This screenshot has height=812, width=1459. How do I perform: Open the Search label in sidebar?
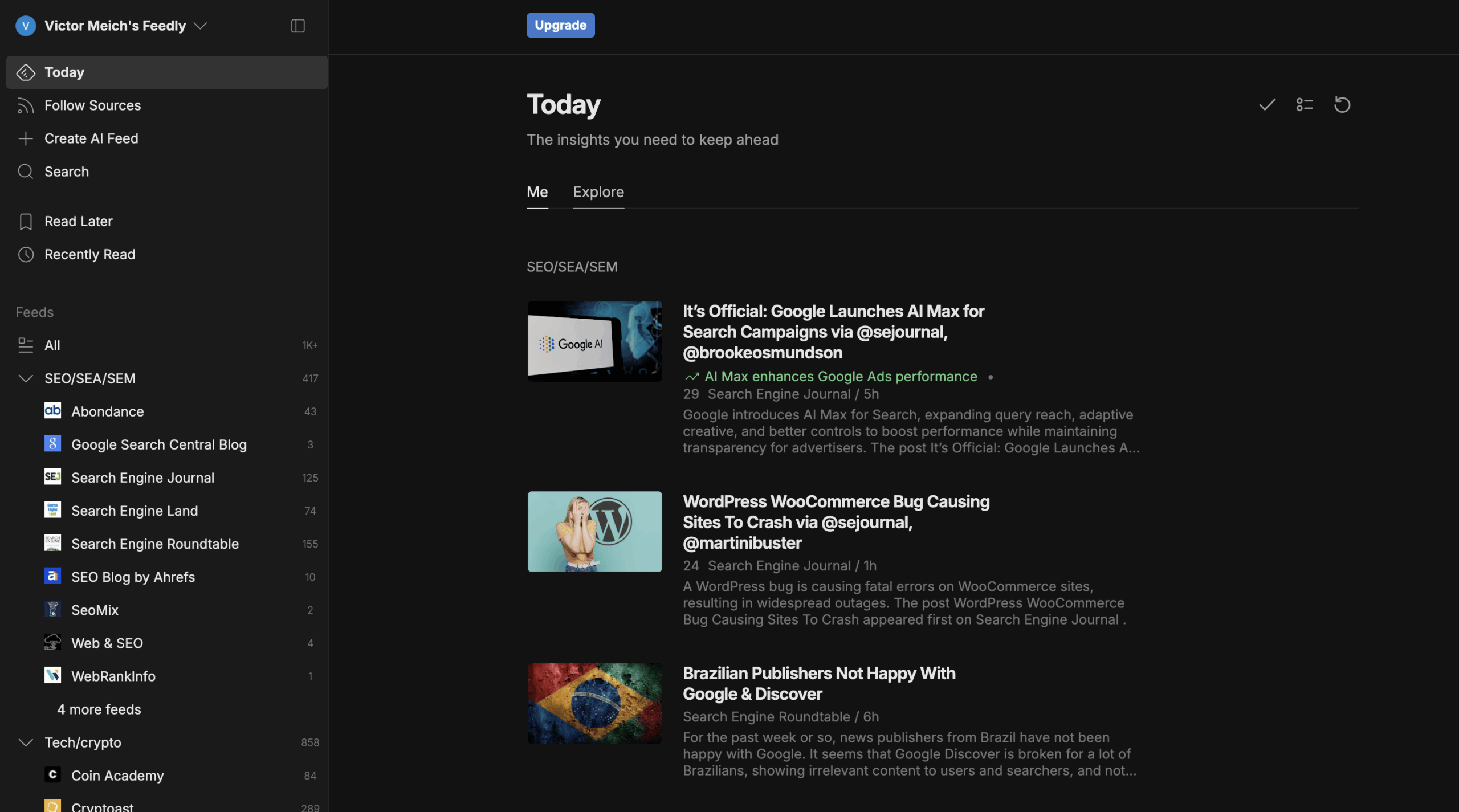(67, 172)
